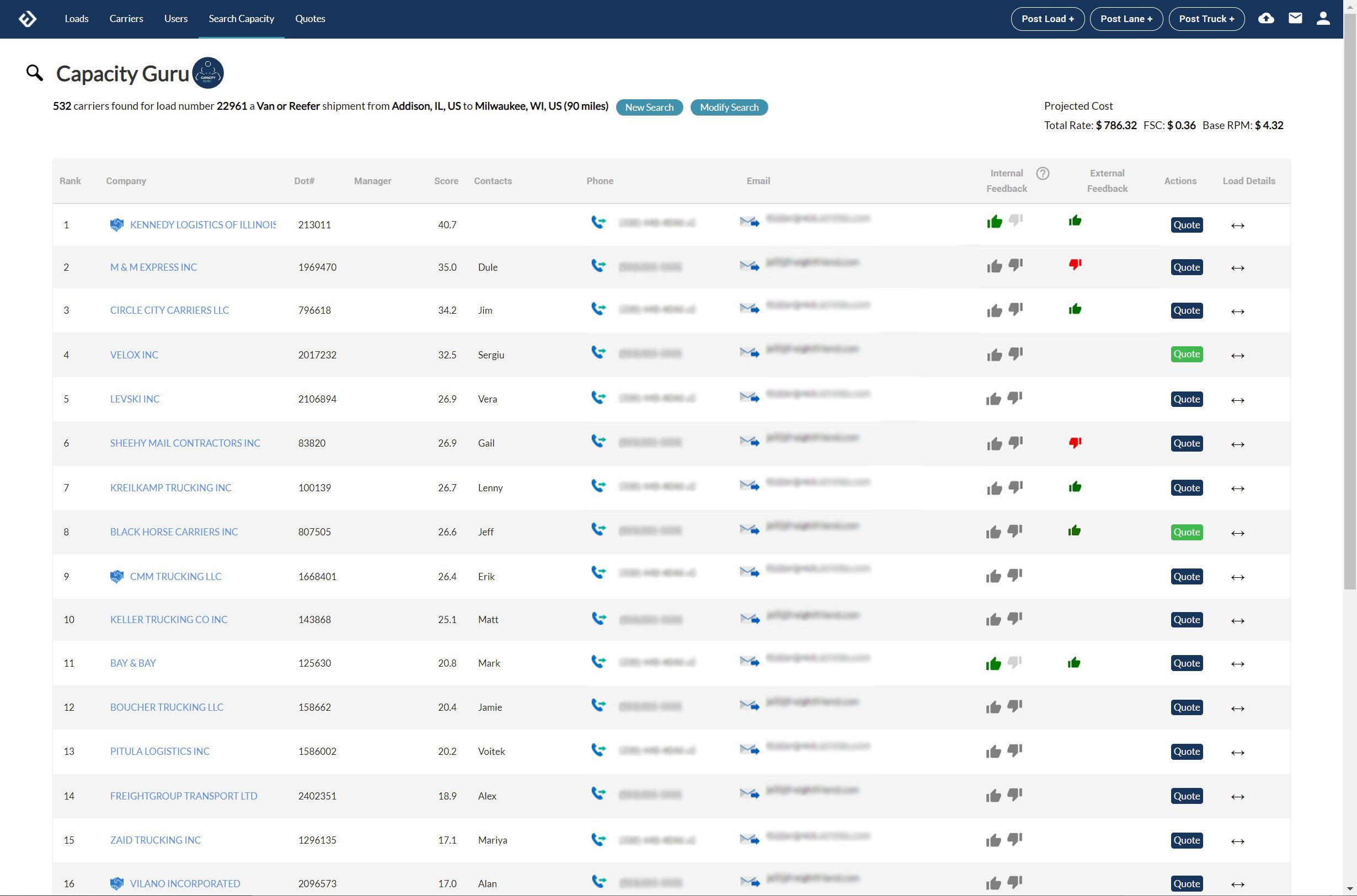The height and width of the screenshot is (896, 1357).
Task: Open KREILKAMP TRUCKING INC company link
Action: (x=170, y=487)
